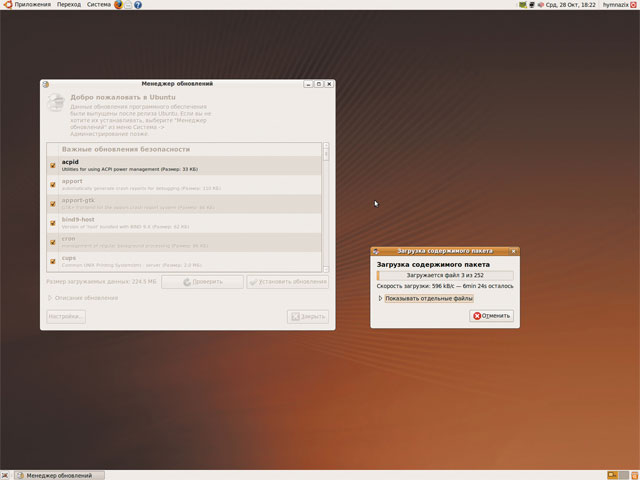
Task: Expand 'Описание обновления' section
Action: 50,298
